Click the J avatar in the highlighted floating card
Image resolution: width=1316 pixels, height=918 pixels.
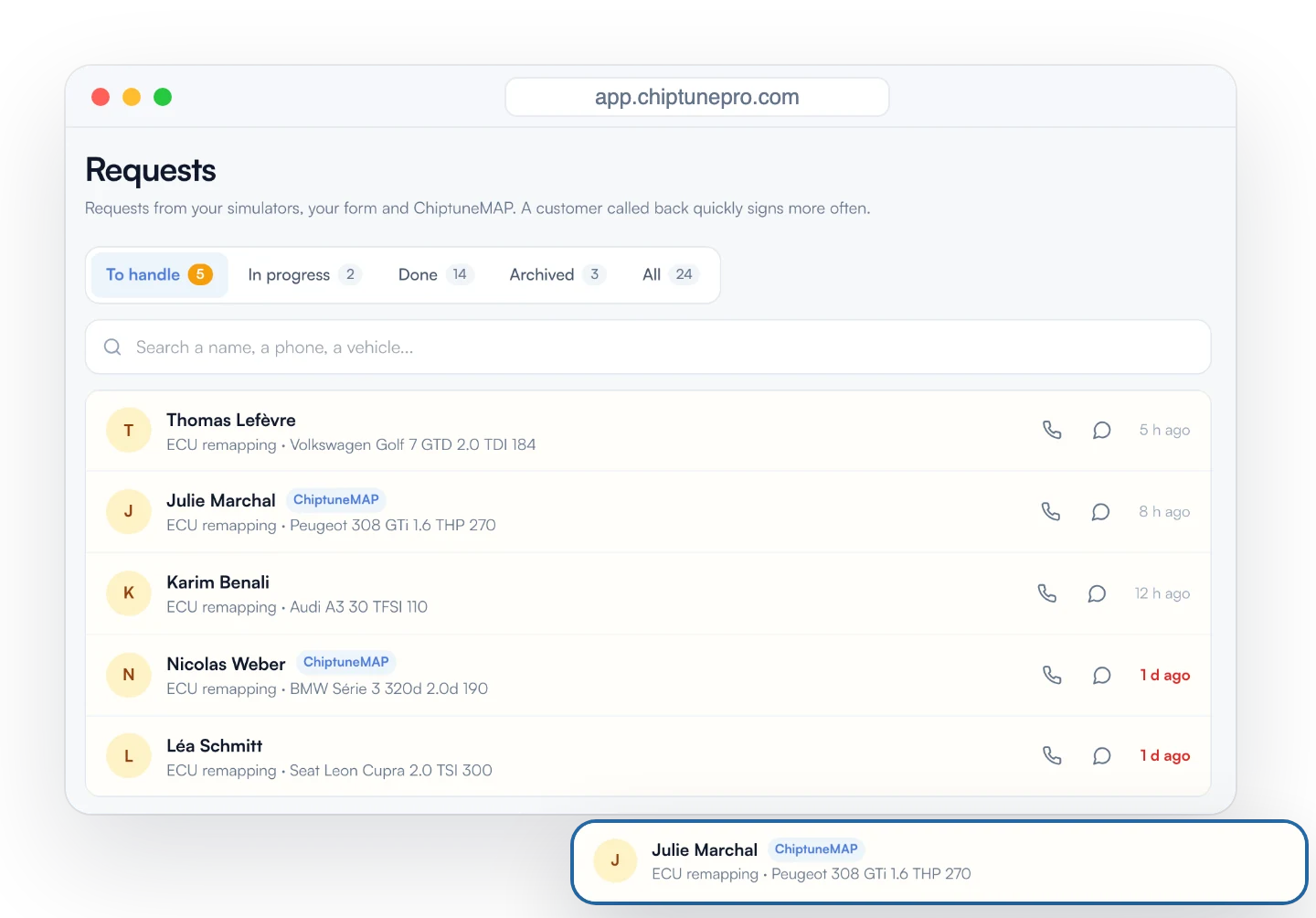615,860
